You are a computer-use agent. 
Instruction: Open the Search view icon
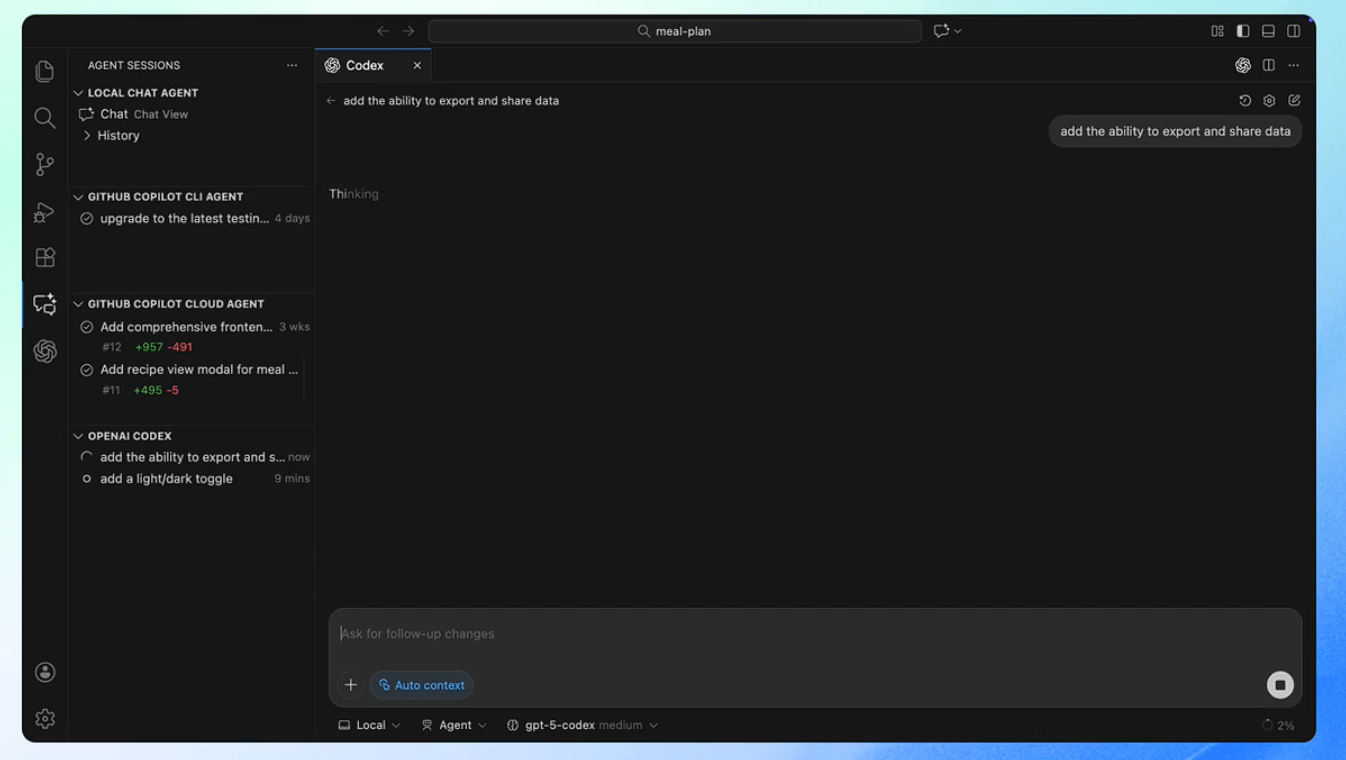(45, 118)
